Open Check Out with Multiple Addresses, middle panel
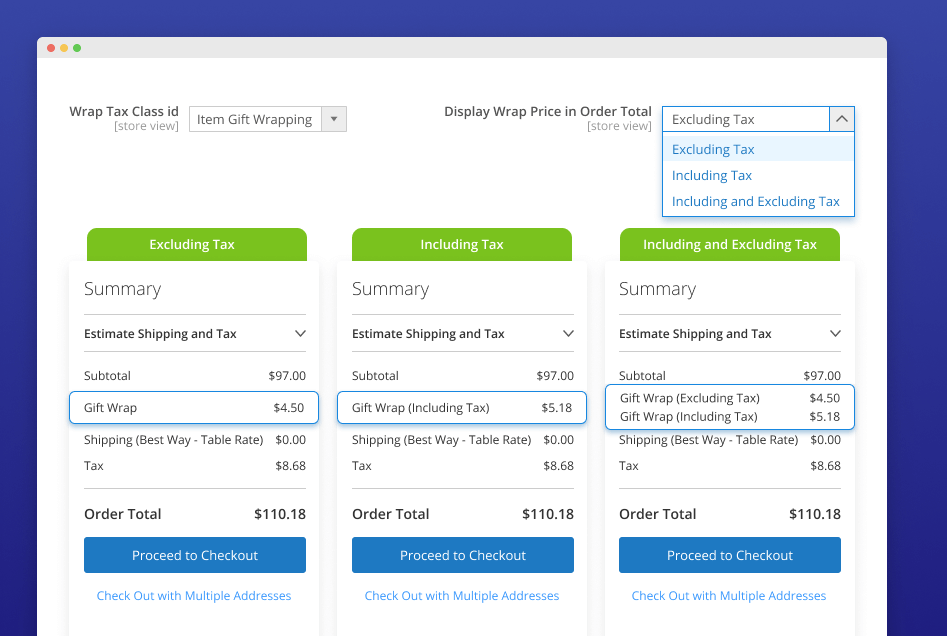The image size is (947, 636). pos(462,596)
